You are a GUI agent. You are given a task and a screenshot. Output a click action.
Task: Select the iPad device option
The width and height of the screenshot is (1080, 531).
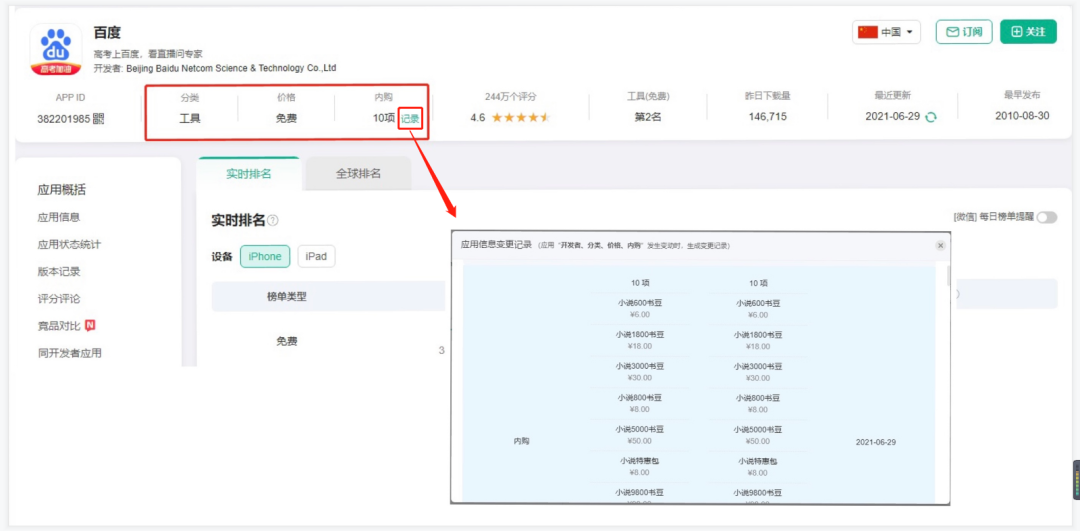316,256
